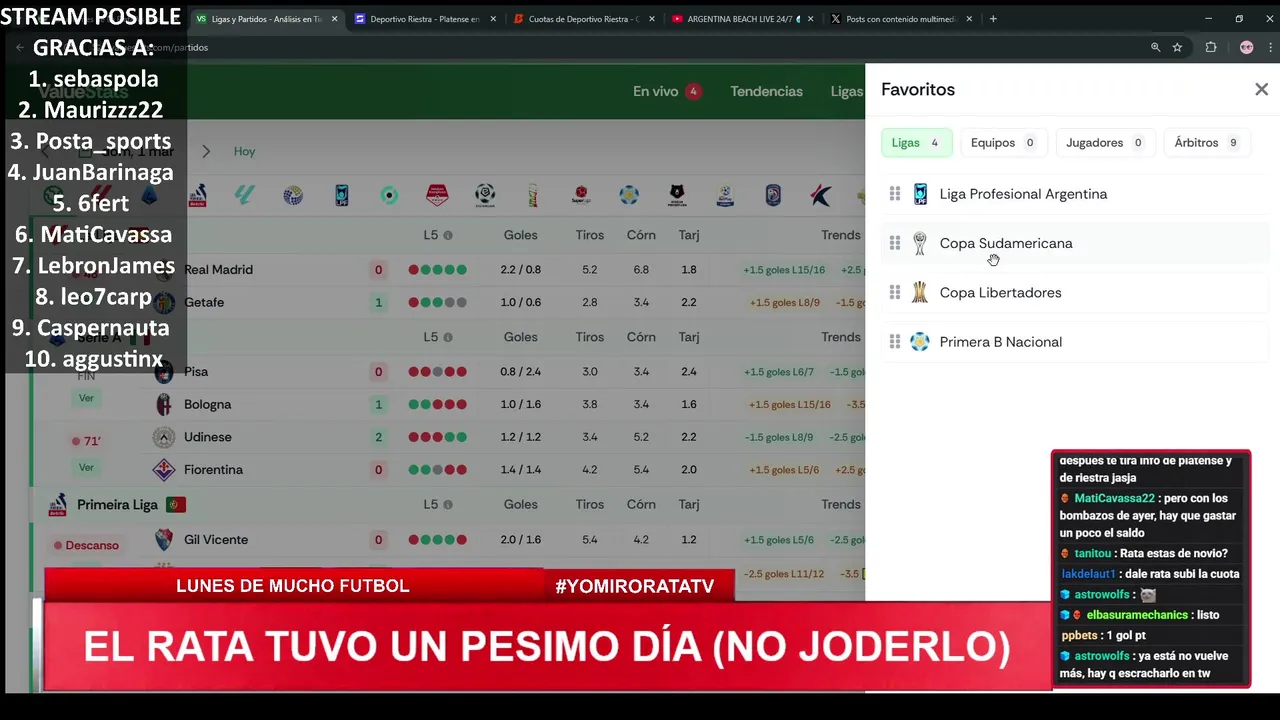Grab the drag handle for Liga Profesional Argentina
1280x720 pixels.
point(895,194)
